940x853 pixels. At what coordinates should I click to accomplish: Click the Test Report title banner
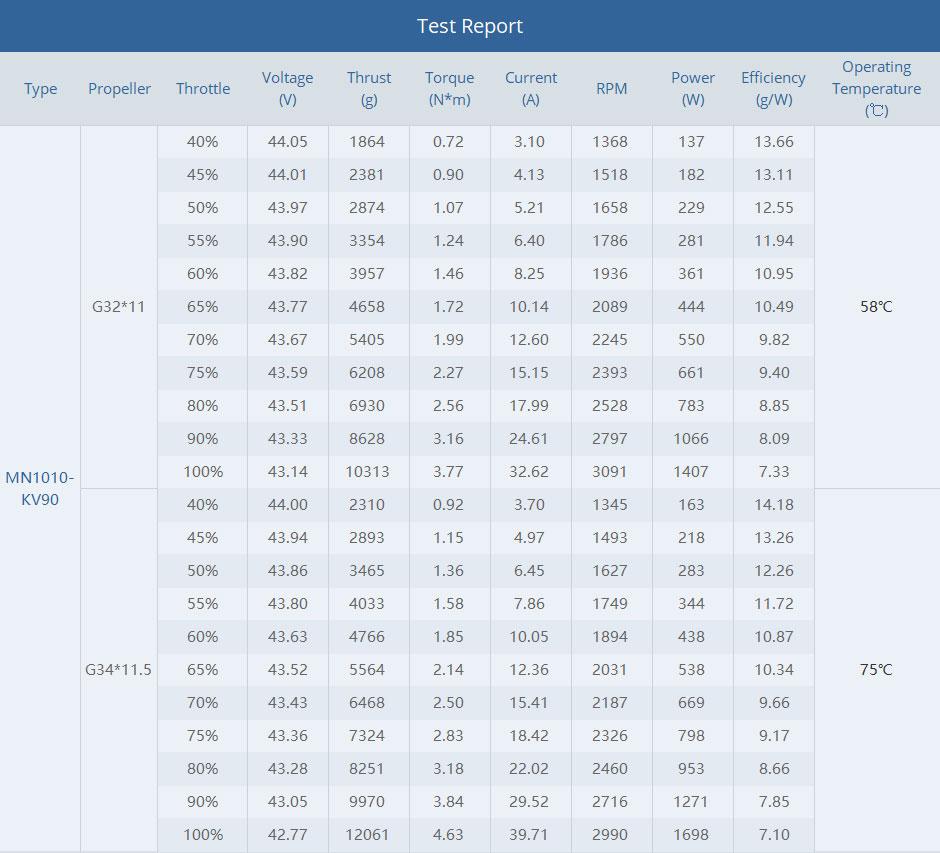(470, 26)
